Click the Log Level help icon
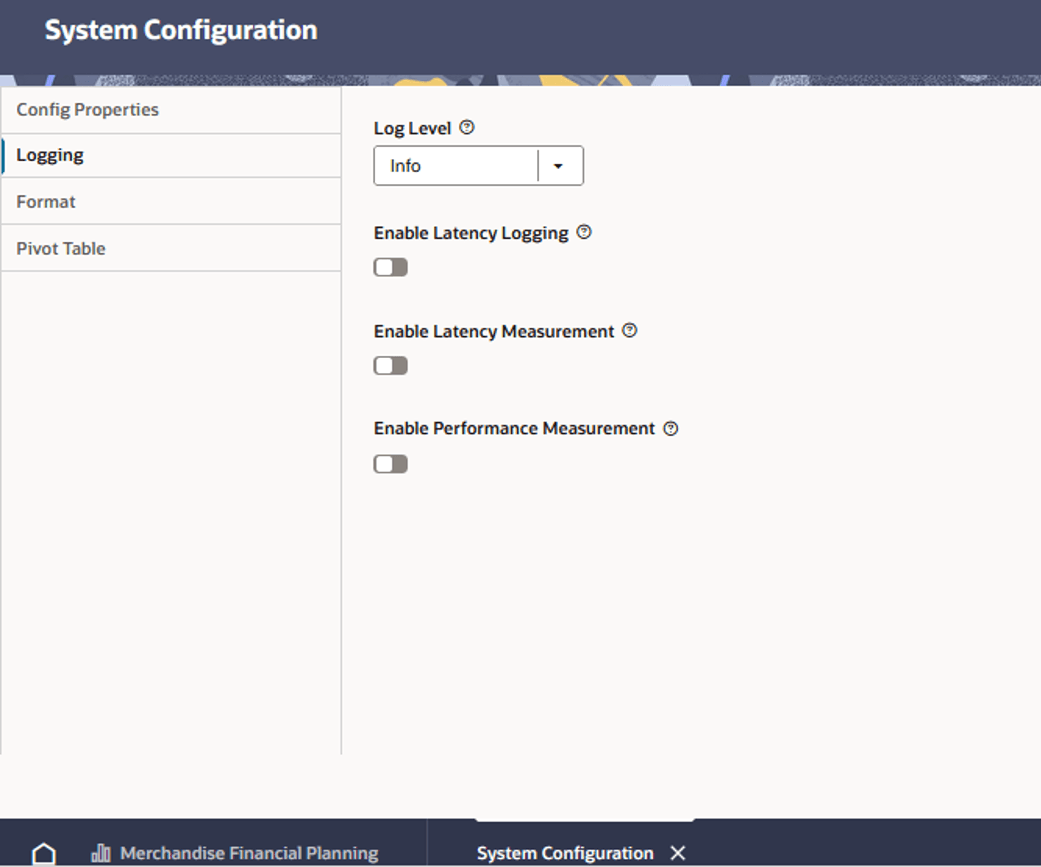Image resolution: width=1041 pixels, height=867 pixels. click(467, 127)
